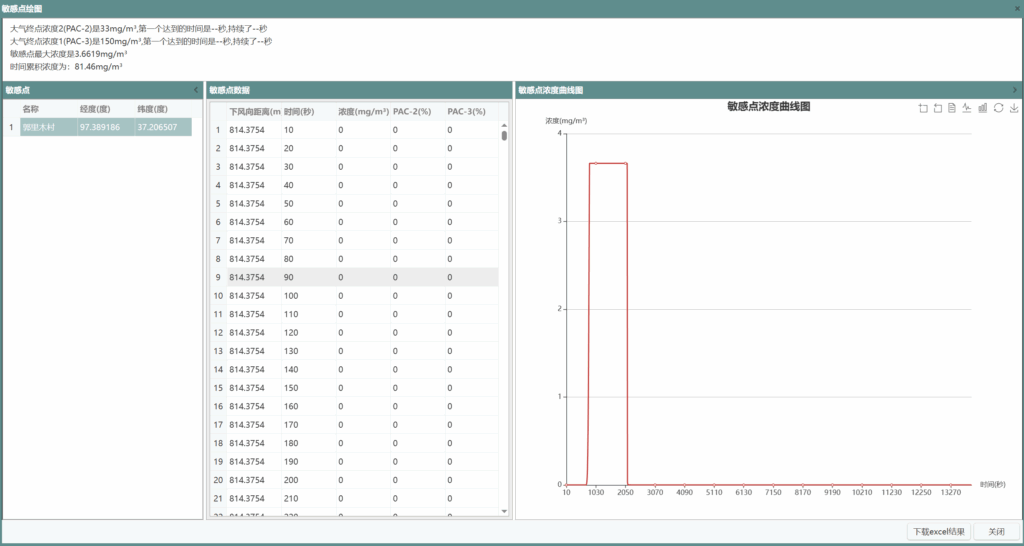Image resolution: width=1024 pixels, height=546 pixels.
Task: Switch chart to line graph type
Action: click(x=968, y=108)
